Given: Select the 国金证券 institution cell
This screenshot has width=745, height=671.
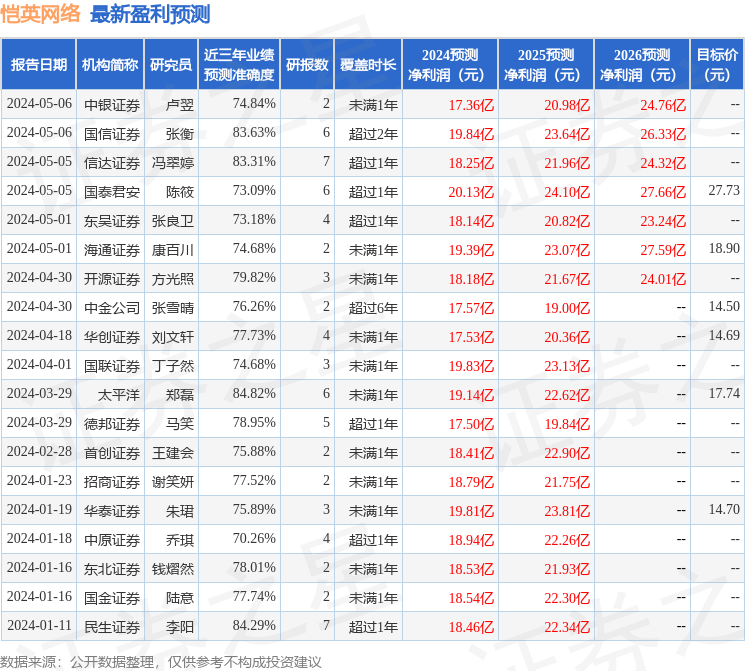Looking at the screenshot, I should [112, 598].
